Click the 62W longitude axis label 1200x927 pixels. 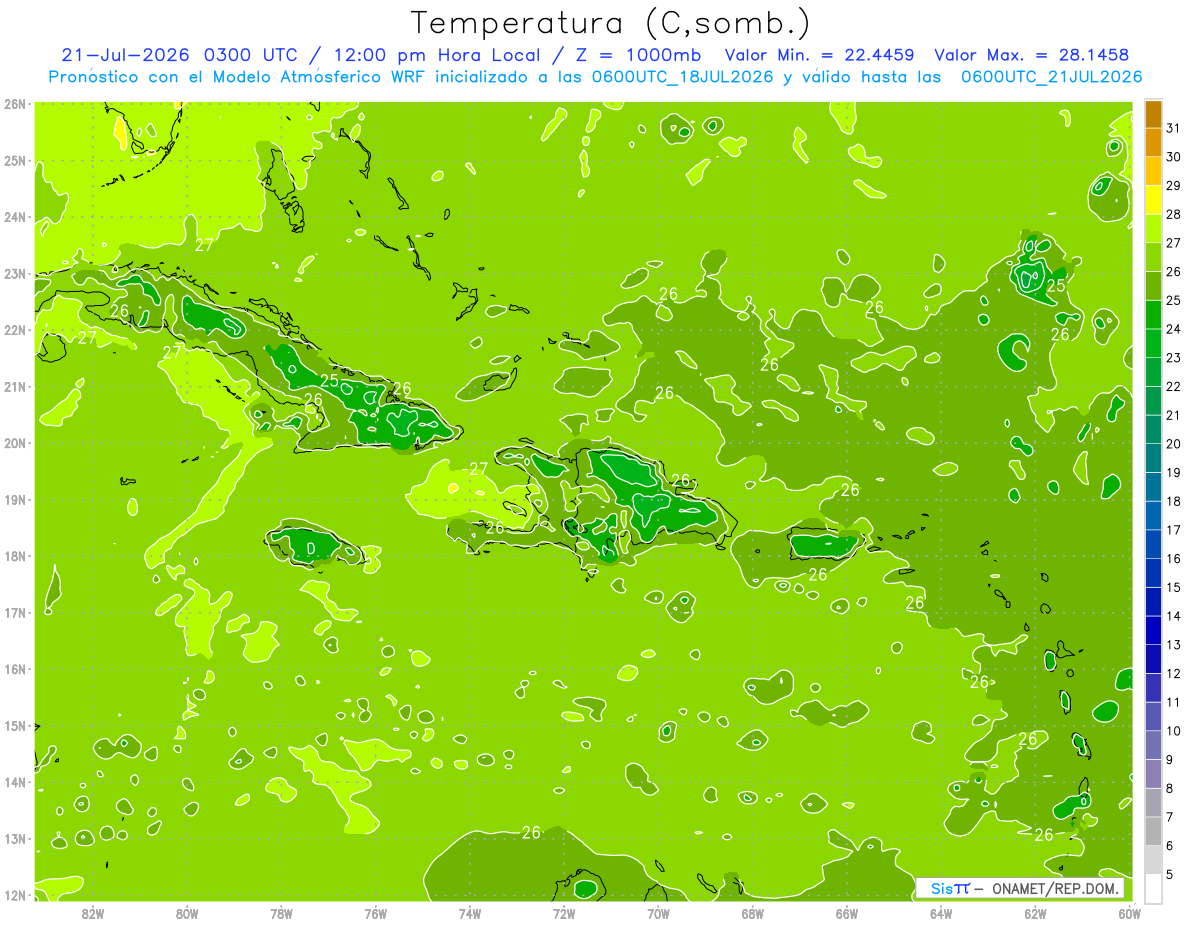pos(1035,913)
